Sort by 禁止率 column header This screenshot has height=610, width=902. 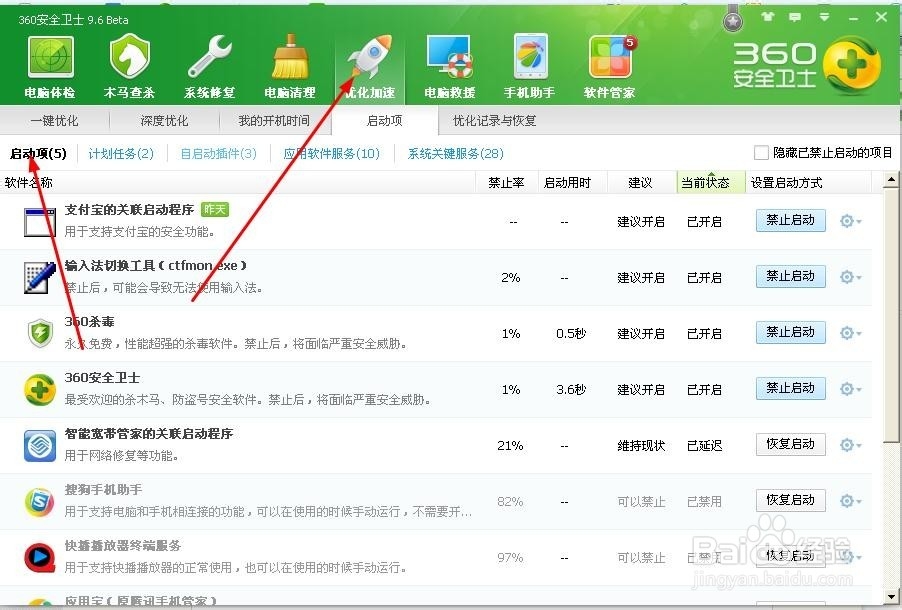[x=506, y=183]
